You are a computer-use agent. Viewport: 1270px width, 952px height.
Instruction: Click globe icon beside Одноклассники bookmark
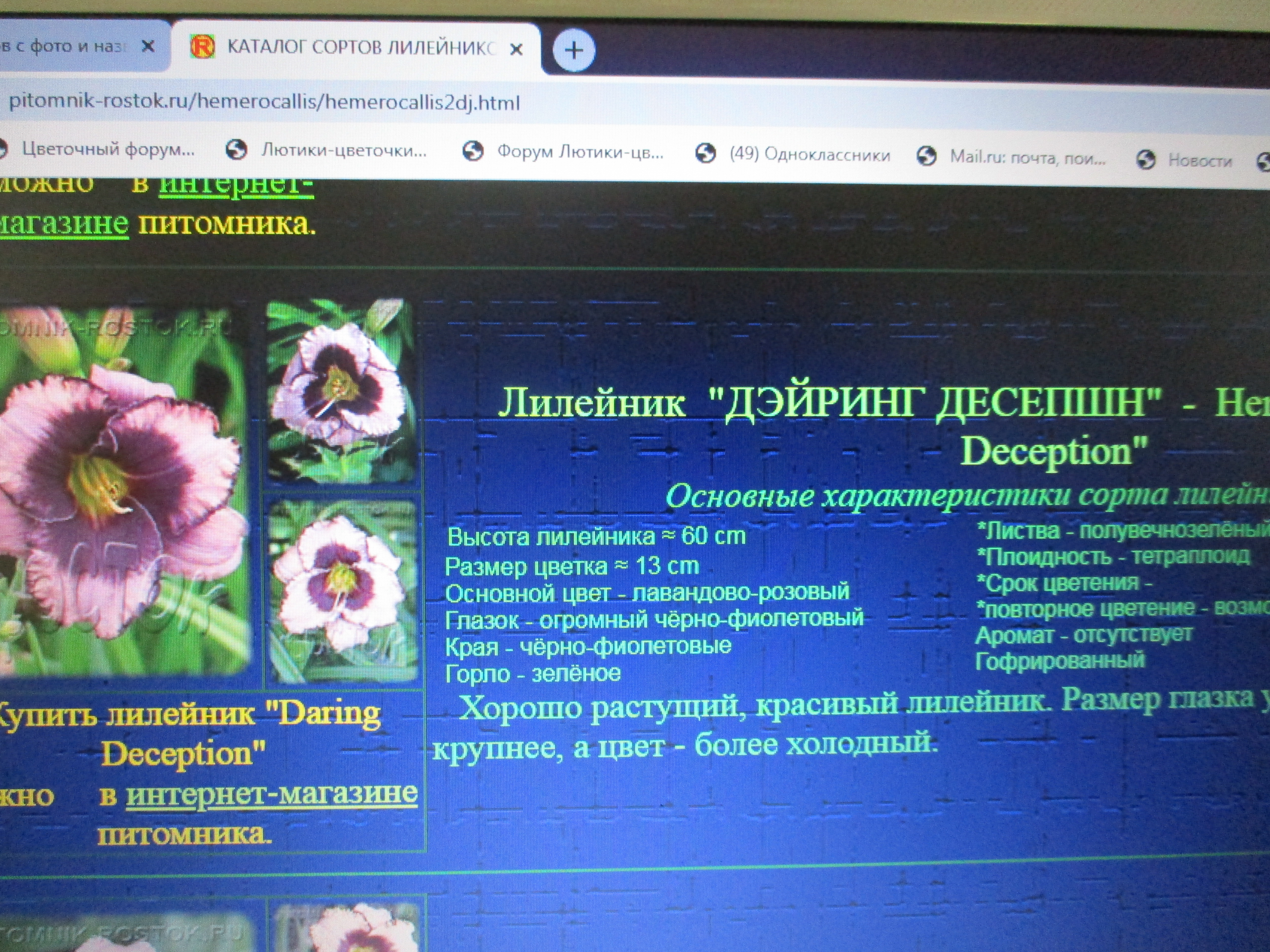click(706, 153)
